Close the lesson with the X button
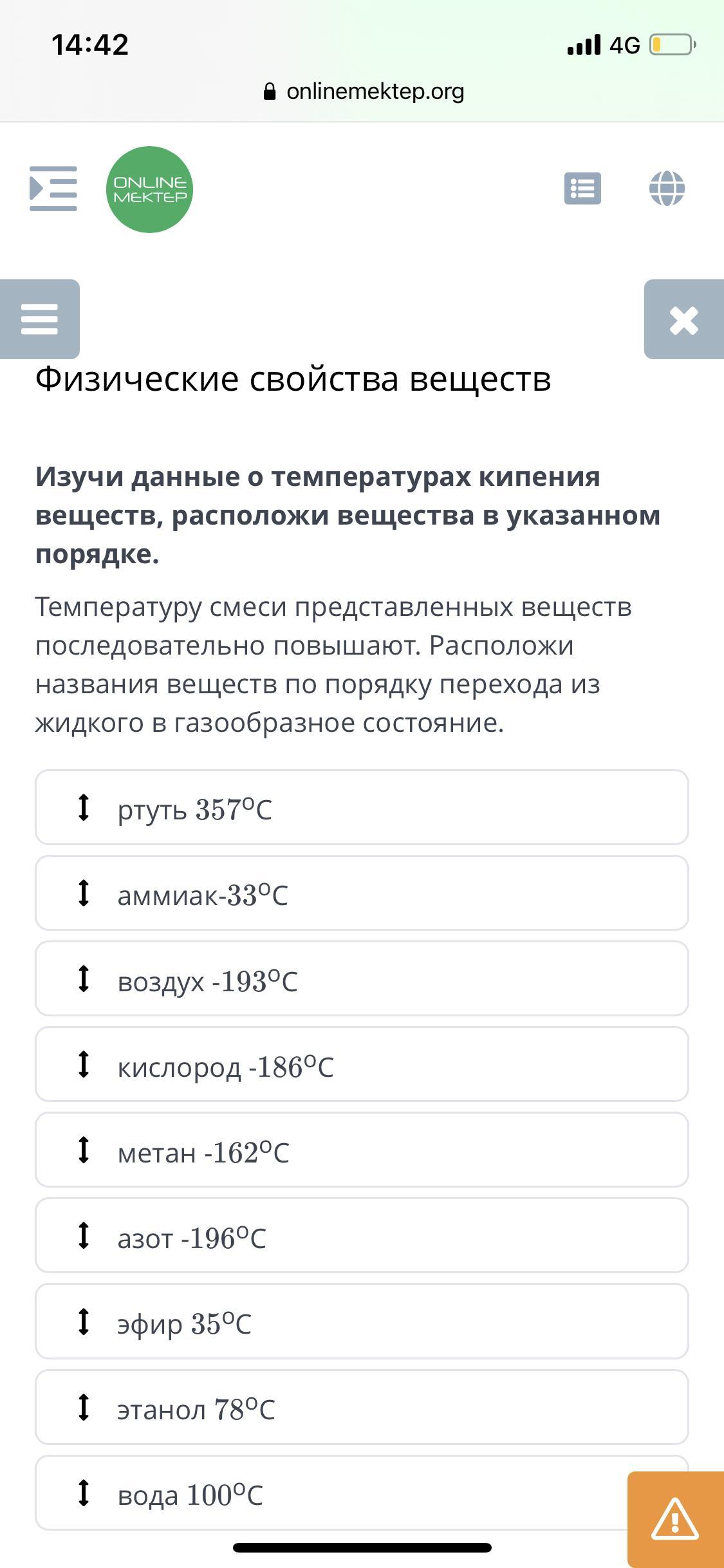Image resolution: width=724 pixels, height=1568 pixels. tap(683, 320)
